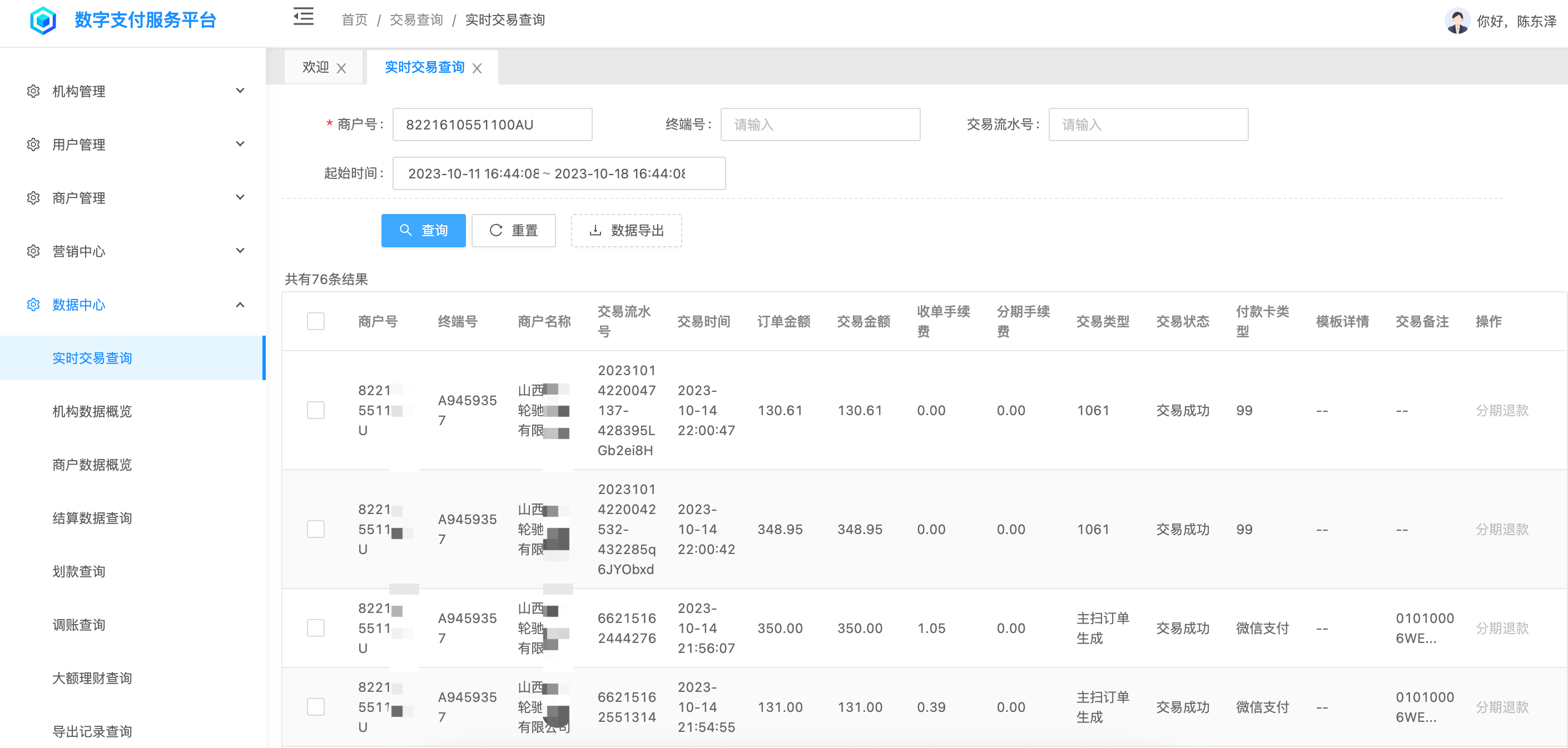Open 划款查询 in the sidebar
This screenshot has height=748, width=1568.
[x=78, y=572]
